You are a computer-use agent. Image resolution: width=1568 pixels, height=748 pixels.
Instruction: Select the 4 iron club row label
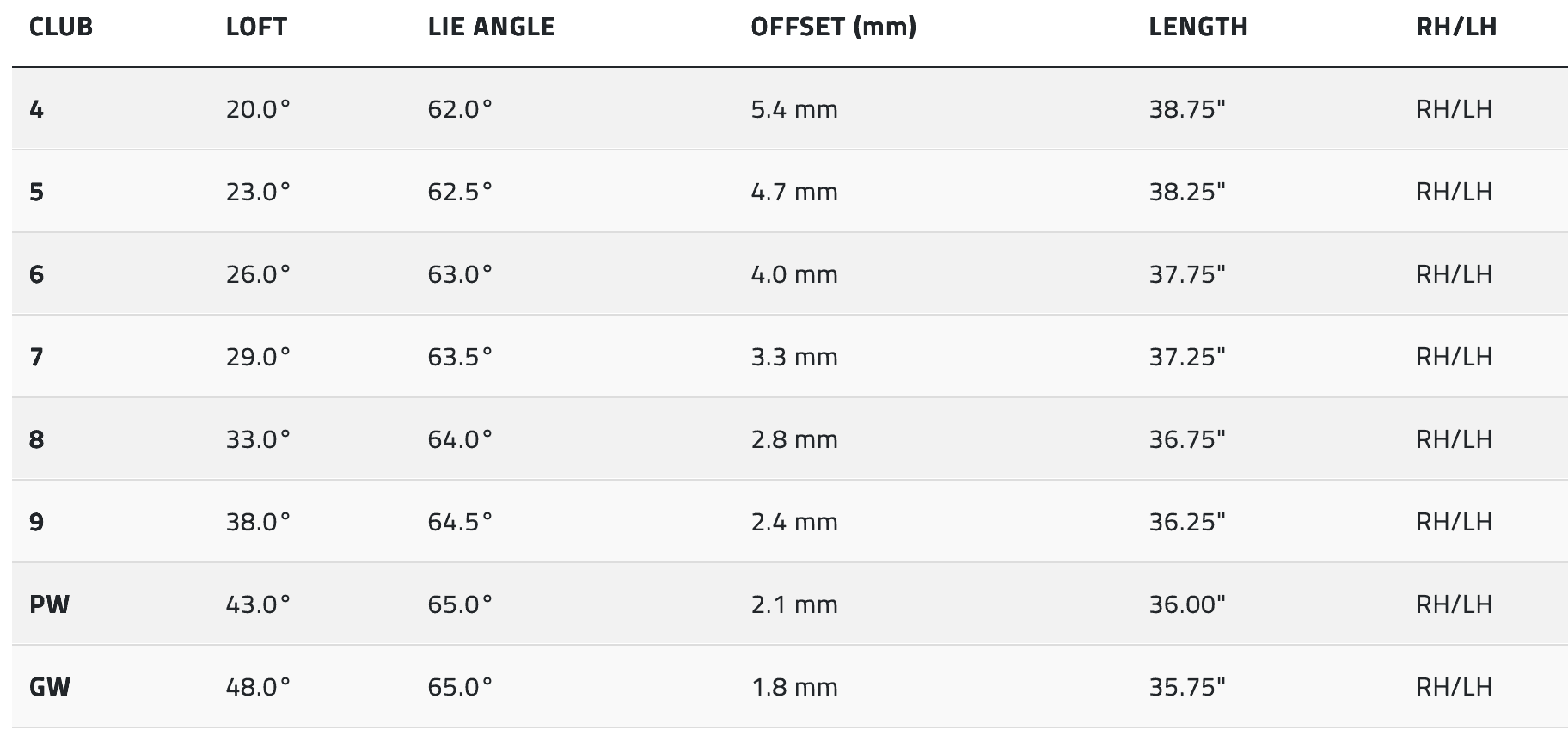[x=37, y=109]
